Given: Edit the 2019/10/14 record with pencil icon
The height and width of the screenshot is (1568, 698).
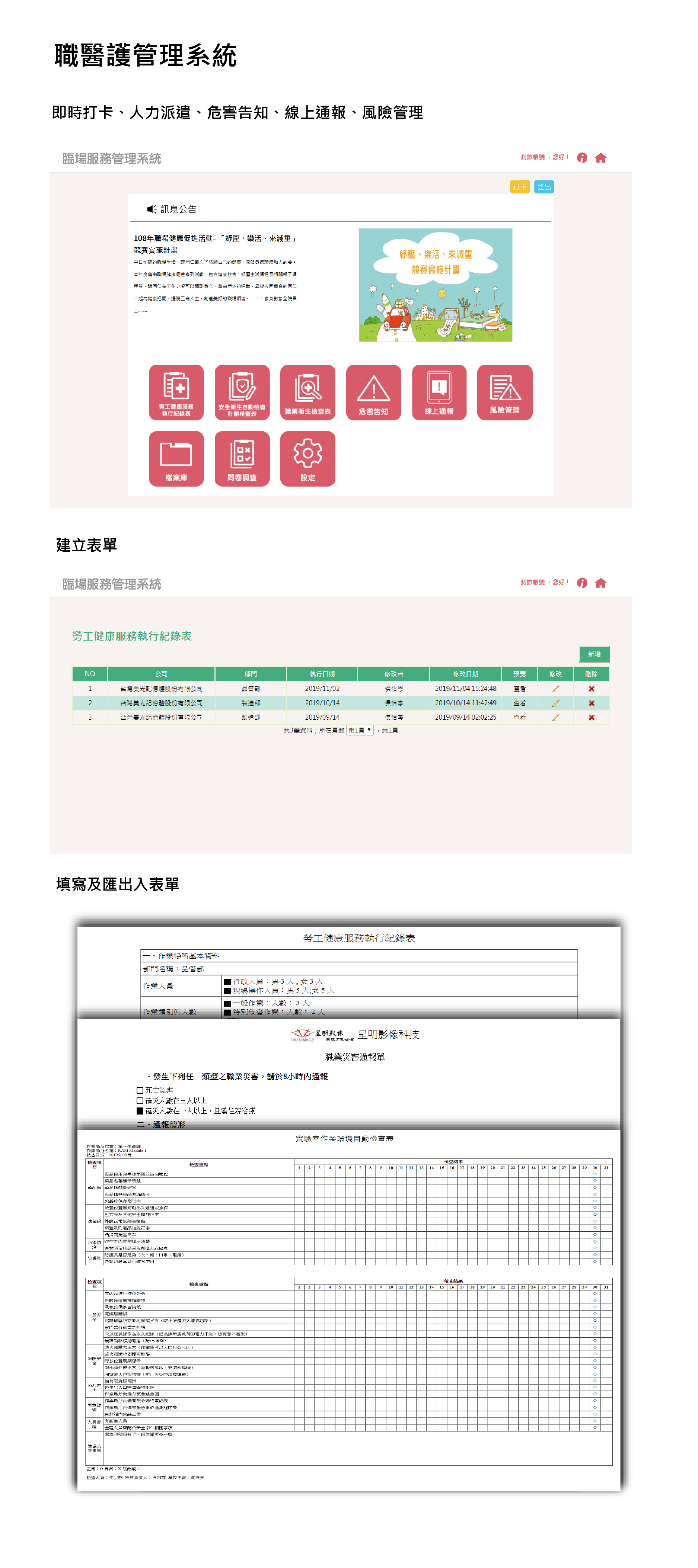Looking at the screenshot, I should tap(555, 703).
